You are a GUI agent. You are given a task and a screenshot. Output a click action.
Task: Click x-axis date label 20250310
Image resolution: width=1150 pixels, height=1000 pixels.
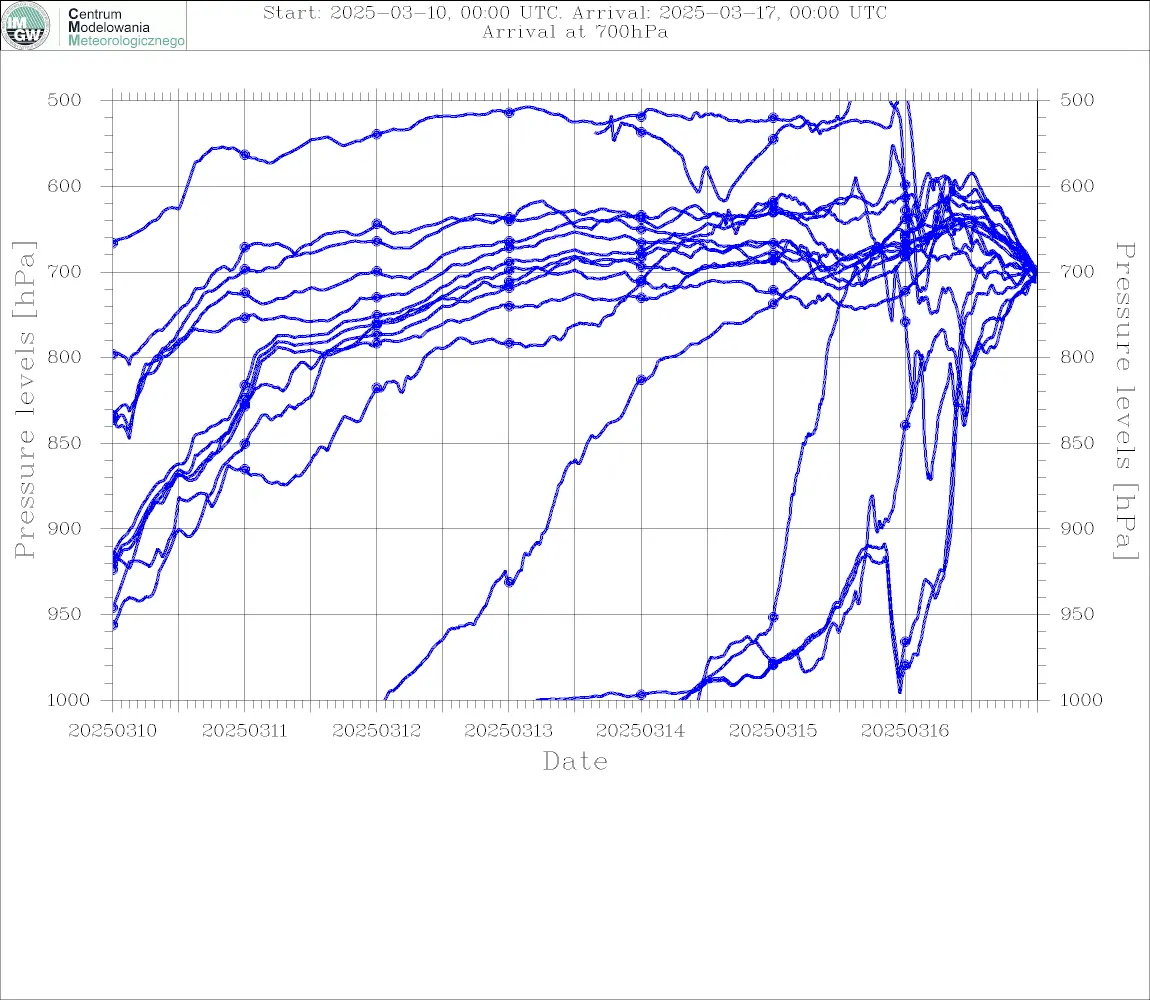coord(112,731)
